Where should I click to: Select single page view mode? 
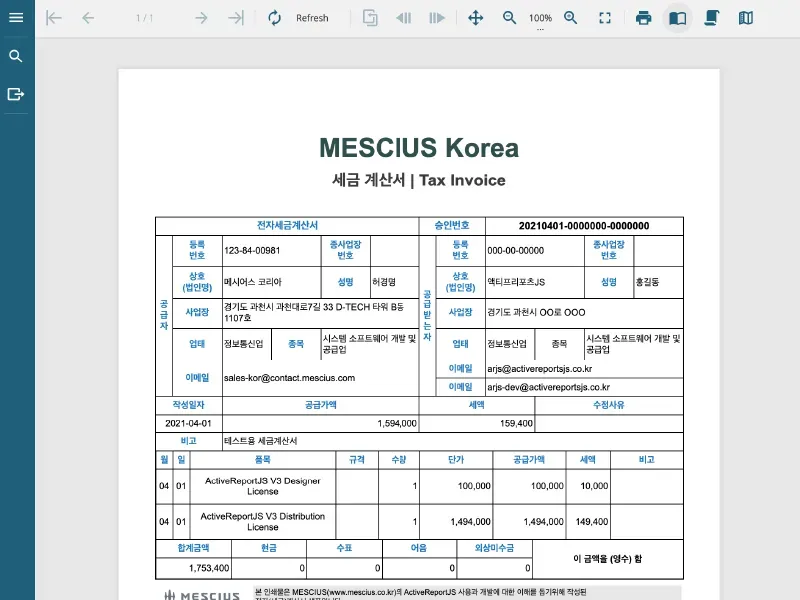tap(678, 18)
